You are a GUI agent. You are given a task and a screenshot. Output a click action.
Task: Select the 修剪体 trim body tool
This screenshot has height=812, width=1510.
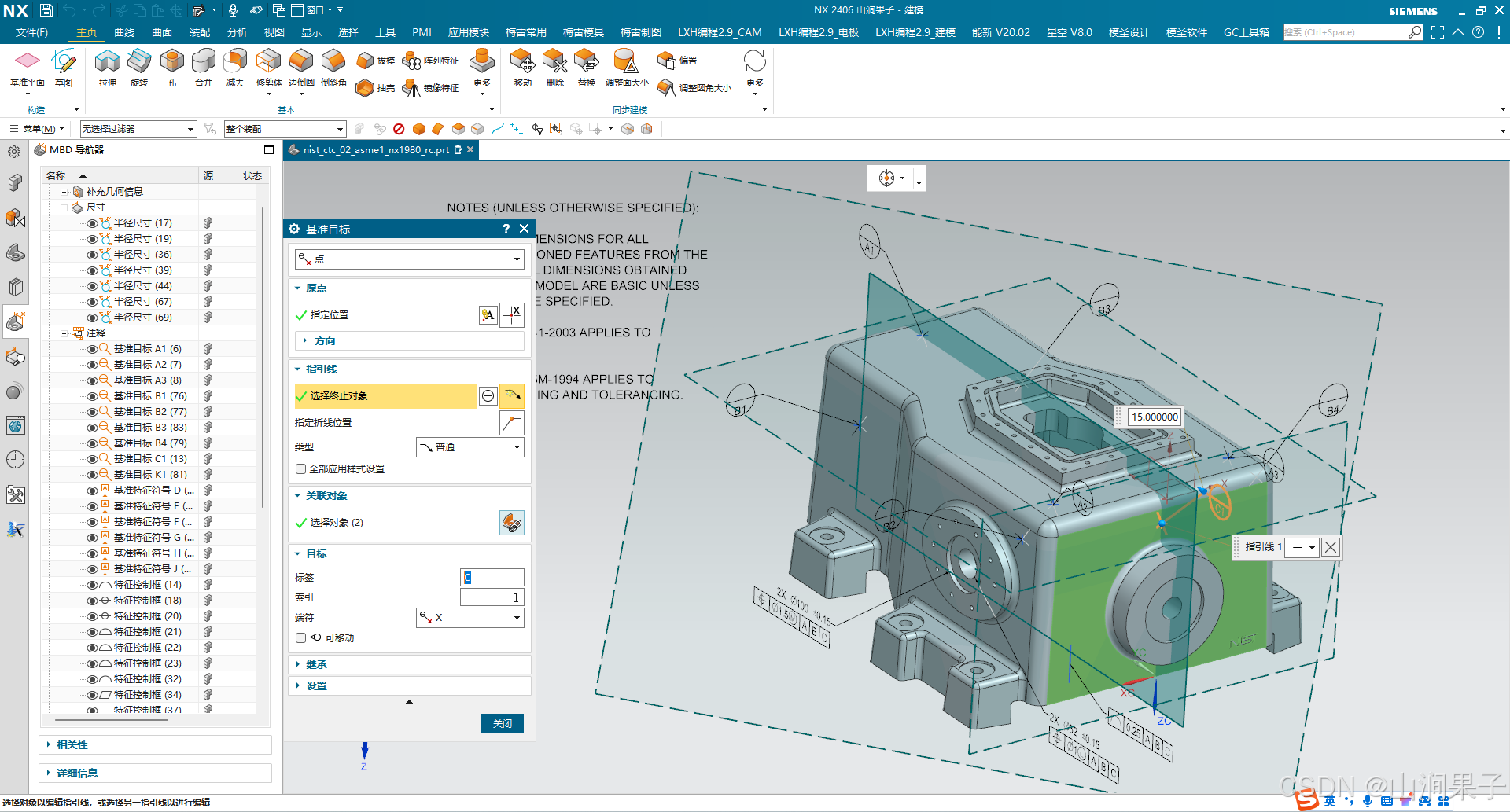269,68
